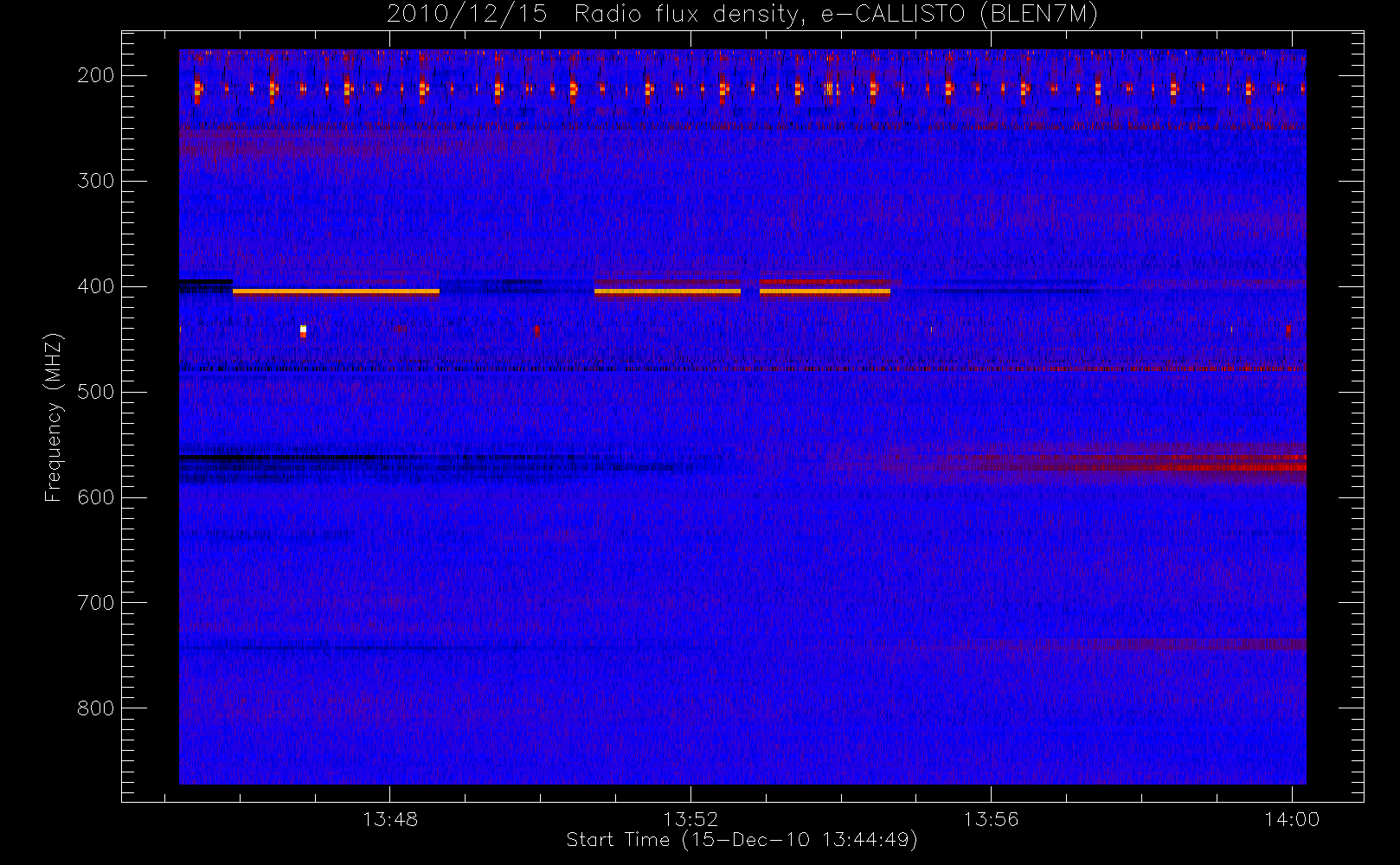Select the 200 frequency tick label
This screenshot has height=865, width=1400.
point(96,75)
